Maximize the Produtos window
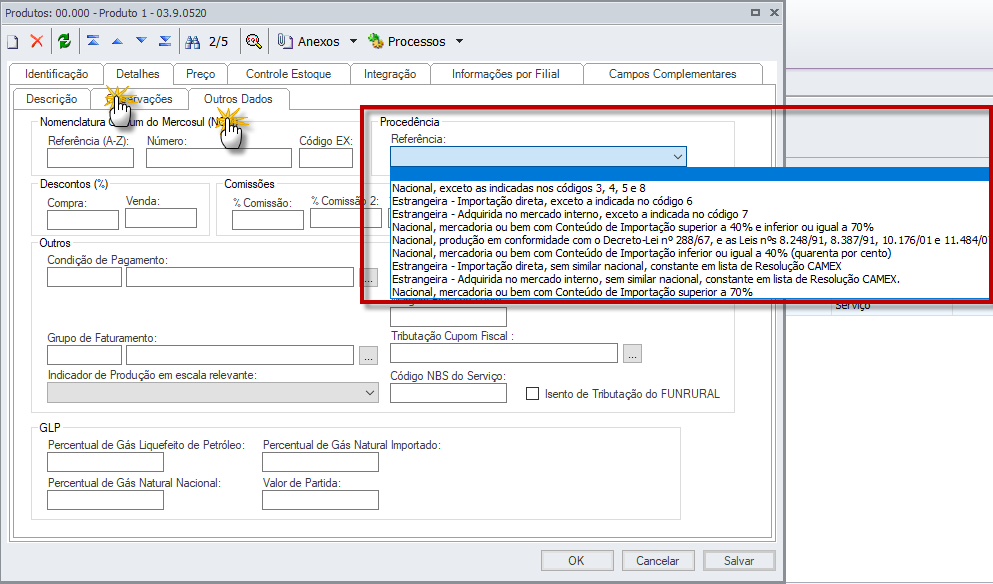993x584 pixels. click(x=756, y=13)
